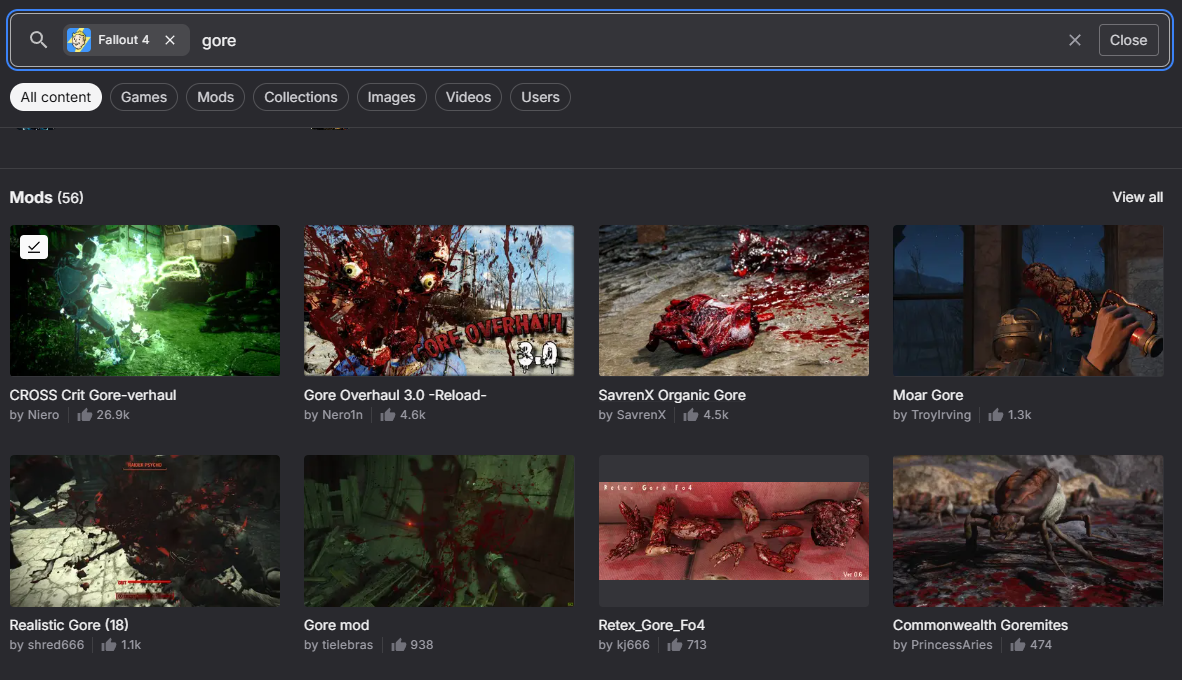1182x680 pixels.
Task: Open the Gore mod title link
Action: click(336, 625)
